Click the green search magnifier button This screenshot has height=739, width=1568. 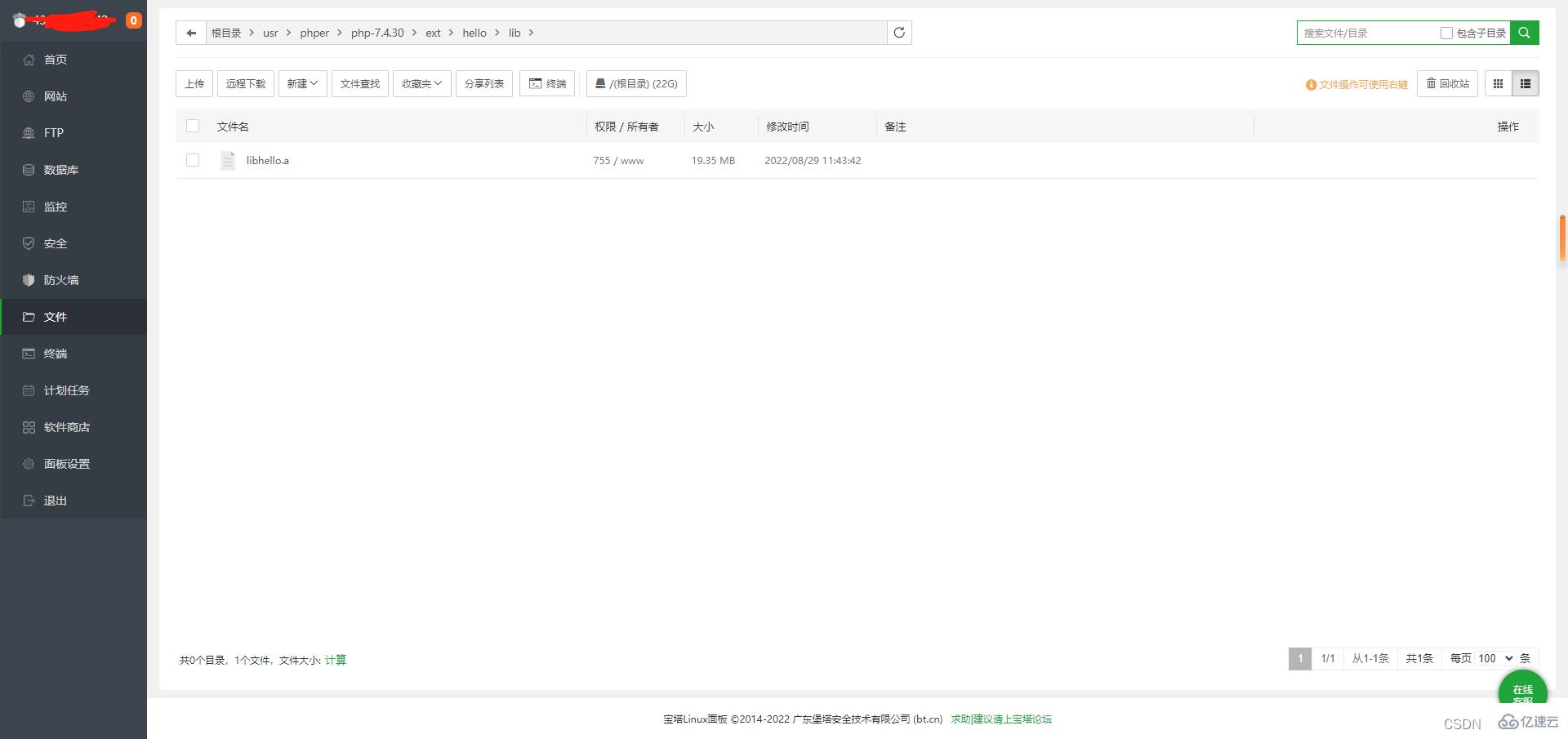point(1524,33)
